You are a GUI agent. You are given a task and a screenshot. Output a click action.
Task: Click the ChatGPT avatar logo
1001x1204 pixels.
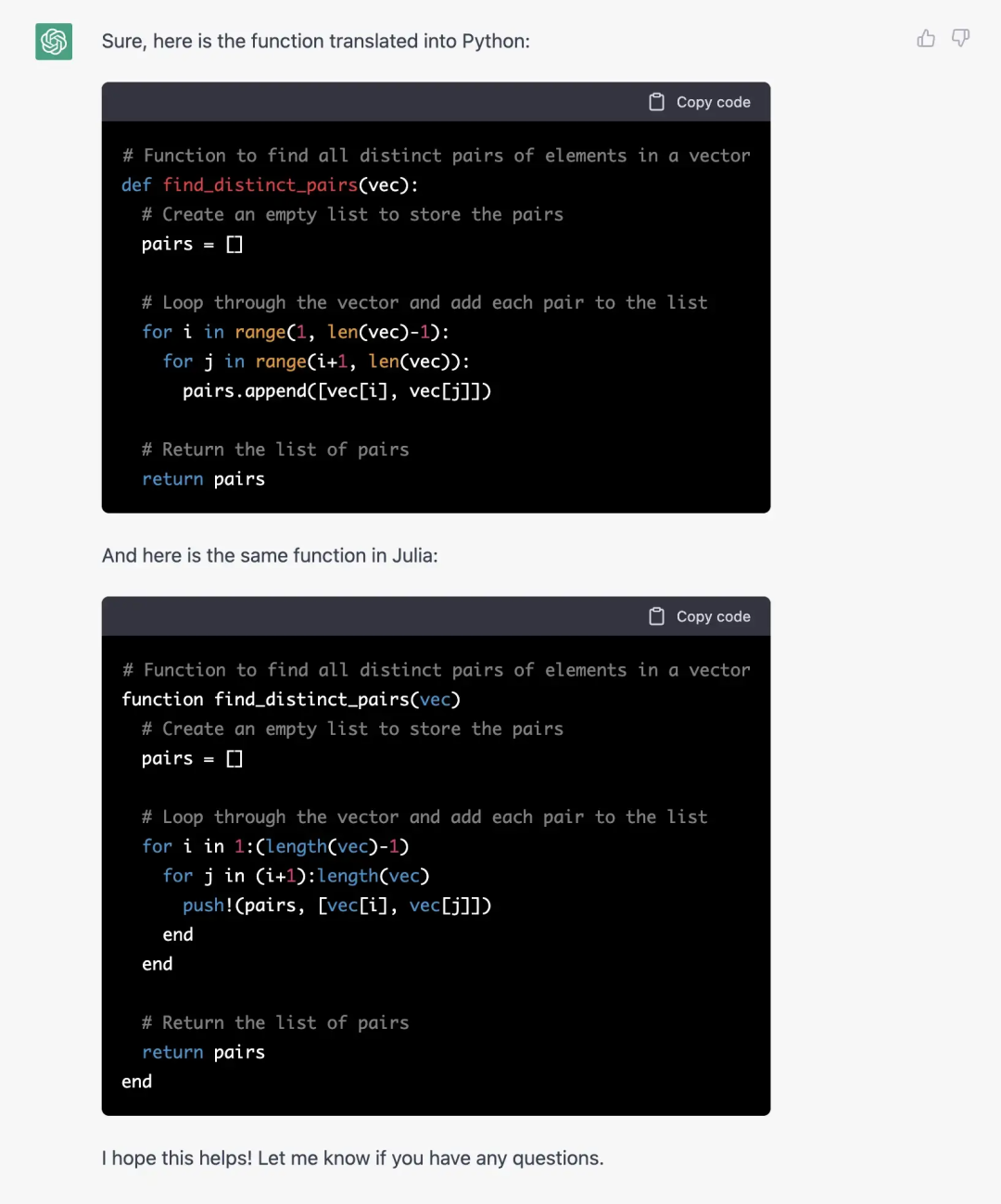pos(54,42)
